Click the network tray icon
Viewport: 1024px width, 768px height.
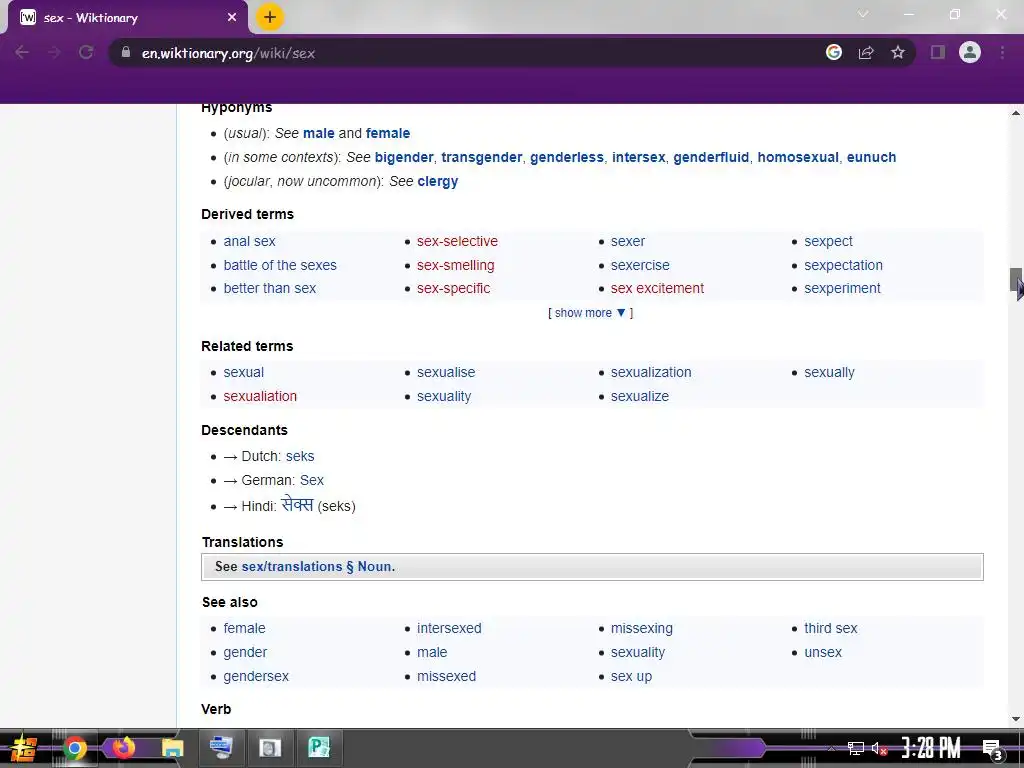(x=856, y=748)
